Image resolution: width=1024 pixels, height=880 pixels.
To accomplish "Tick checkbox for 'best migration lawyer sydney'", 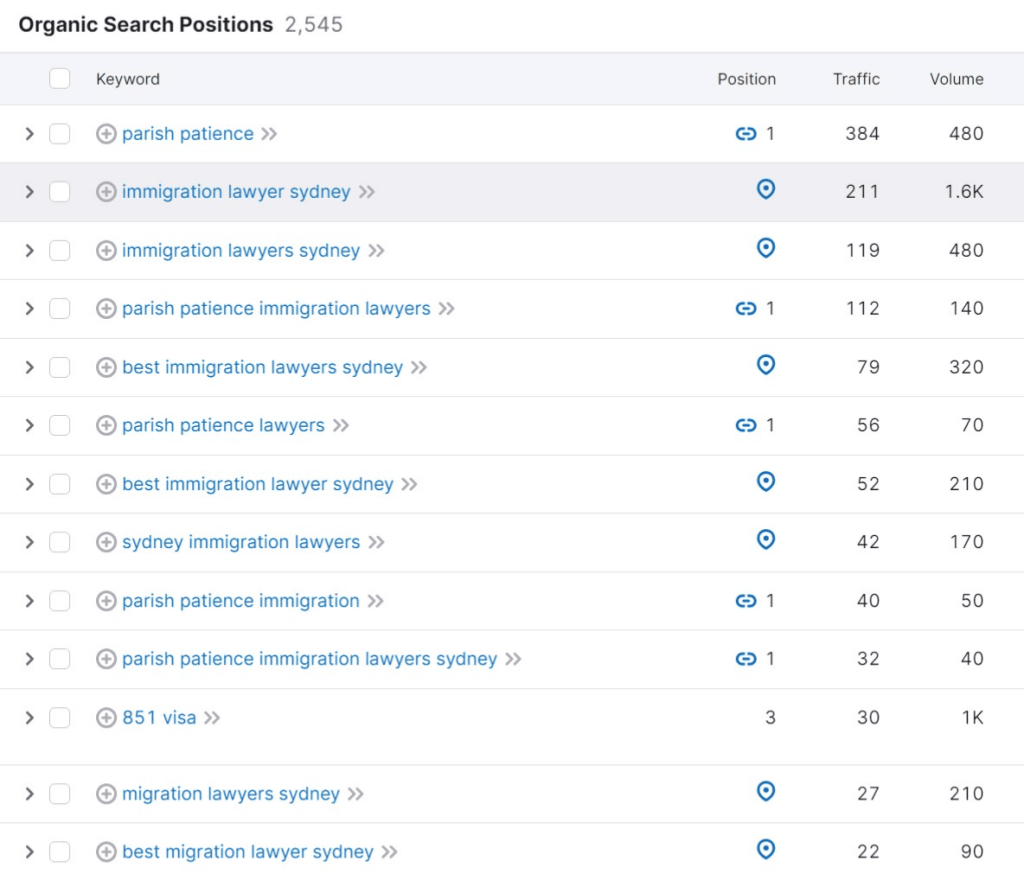I will click(59, 852).
